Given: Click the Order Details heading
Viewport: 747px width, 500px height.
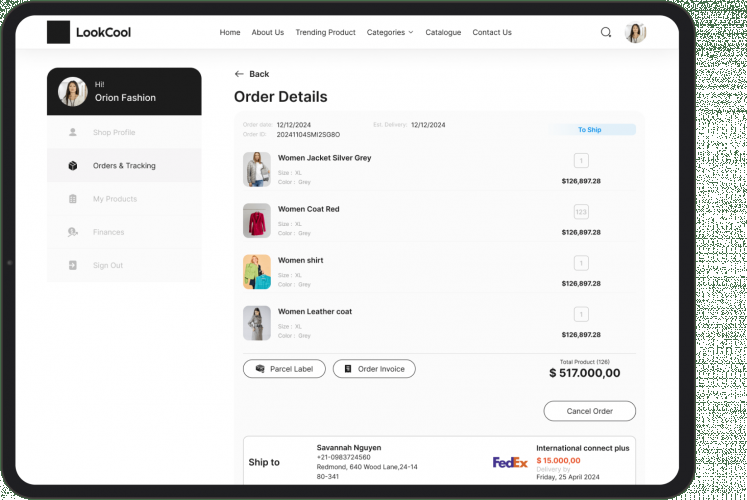Looking at the screenshot, I should [281, 97].
